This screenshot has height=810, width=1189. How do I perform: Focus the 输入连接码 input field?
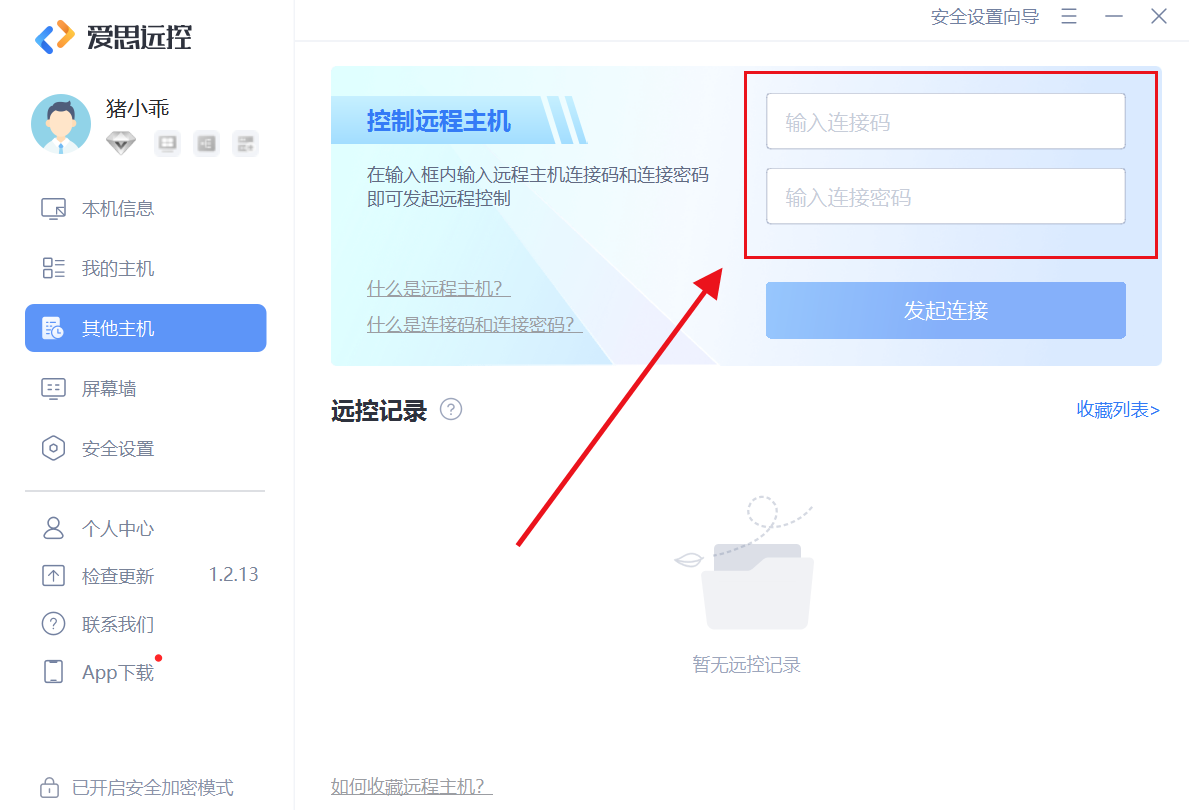tap(946, 121)
